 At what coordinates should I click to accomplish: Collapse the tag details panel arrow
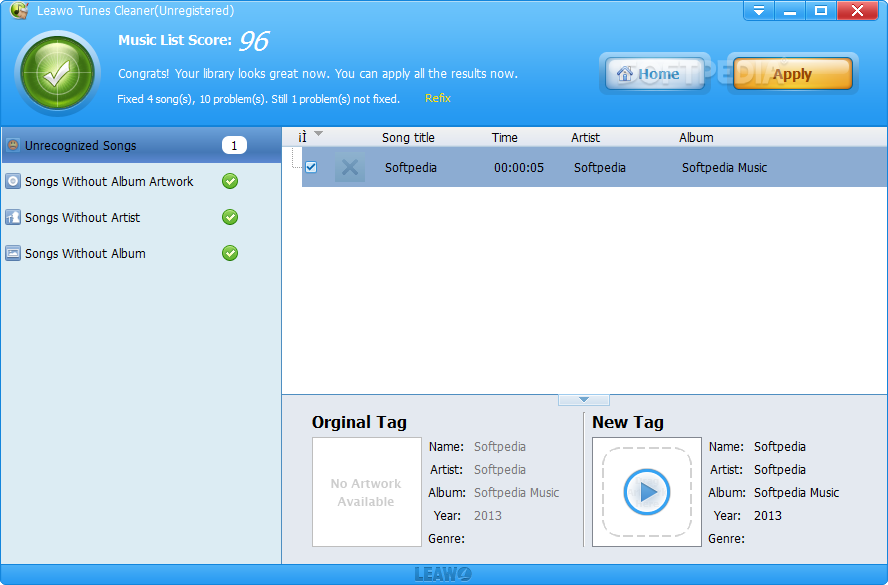(584, 400)
